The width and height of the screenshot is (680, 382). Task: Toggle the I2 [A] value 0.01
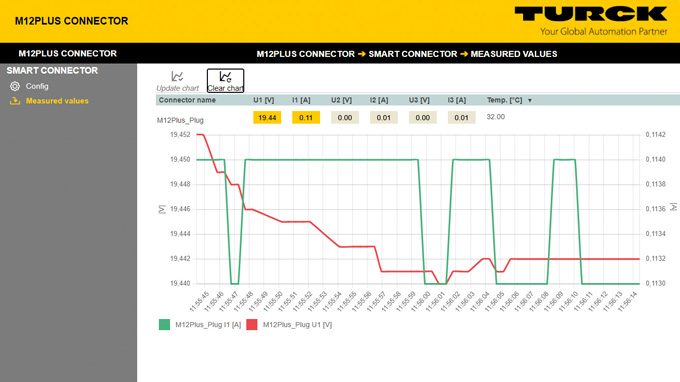click(x=383, y=118)
